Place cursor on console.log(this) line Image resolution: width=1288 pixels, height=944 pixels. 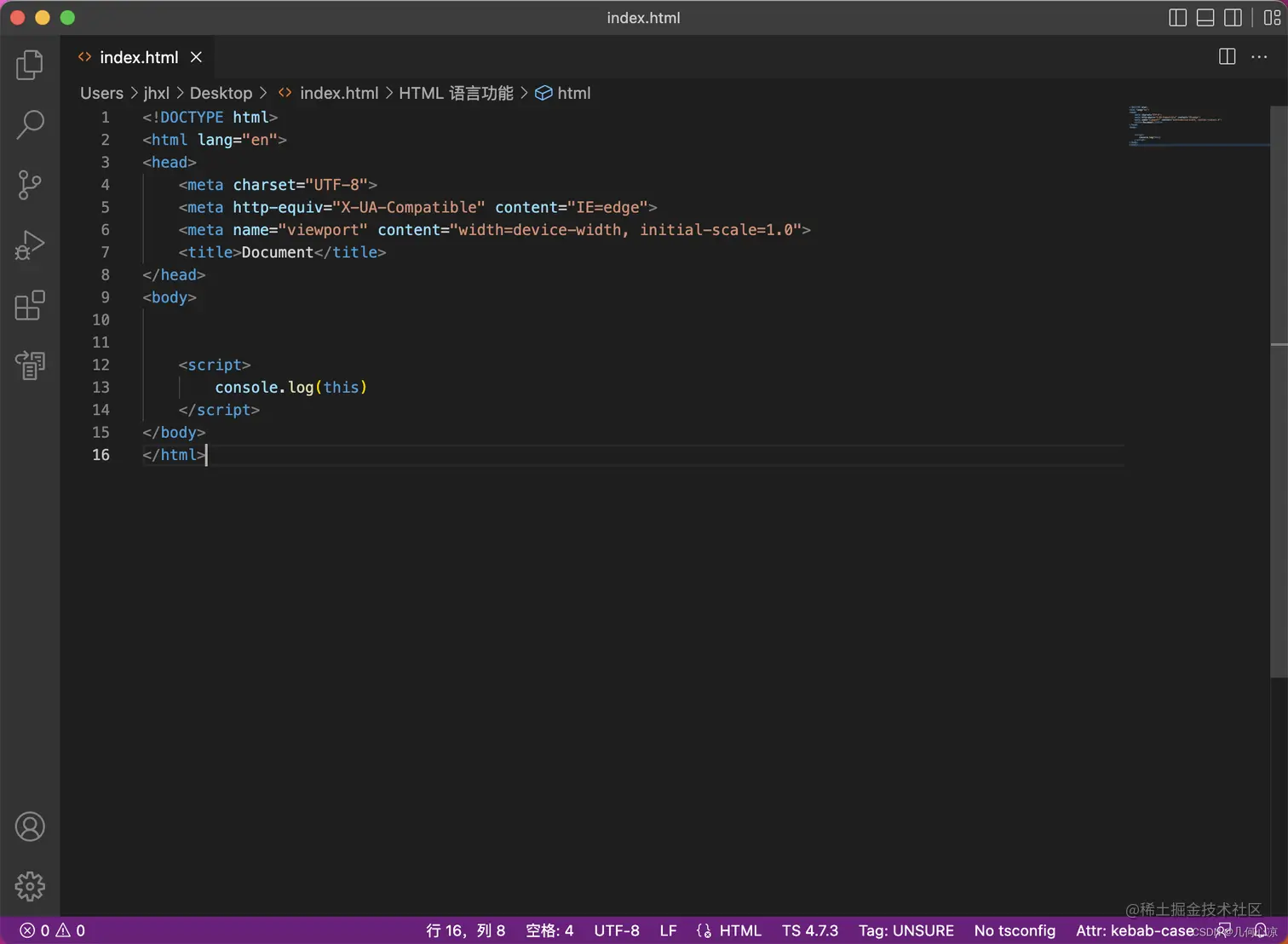(x=290, y=387)
